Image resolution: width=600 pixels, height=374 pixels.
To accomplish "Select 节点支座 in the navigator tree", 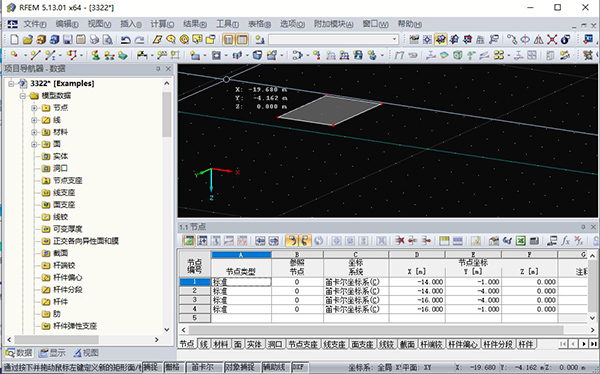I will click(68, 180).
